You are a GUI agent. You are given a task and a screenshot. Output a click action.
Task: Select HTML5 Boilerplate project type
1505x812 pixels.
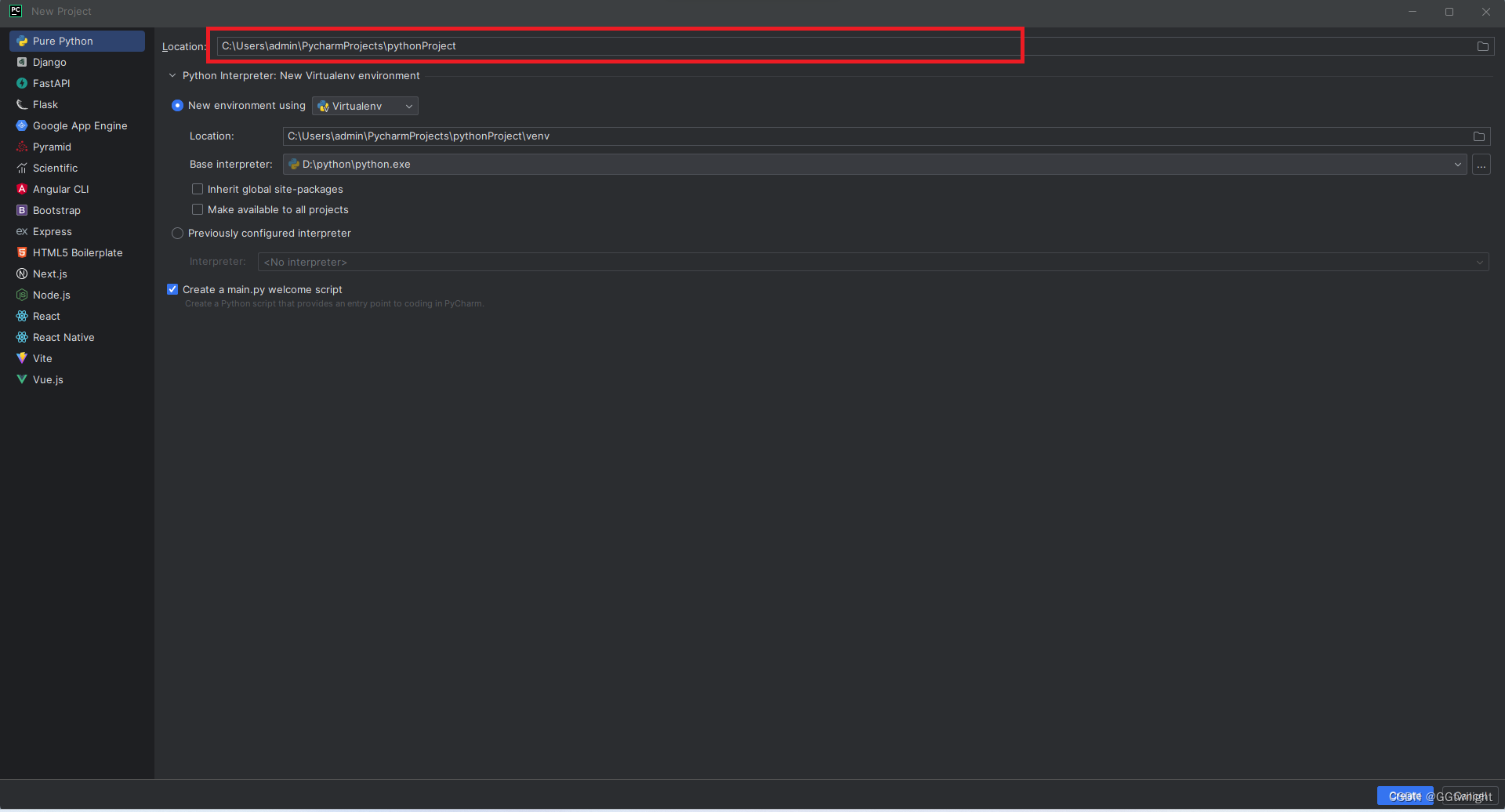coord(77,253)
